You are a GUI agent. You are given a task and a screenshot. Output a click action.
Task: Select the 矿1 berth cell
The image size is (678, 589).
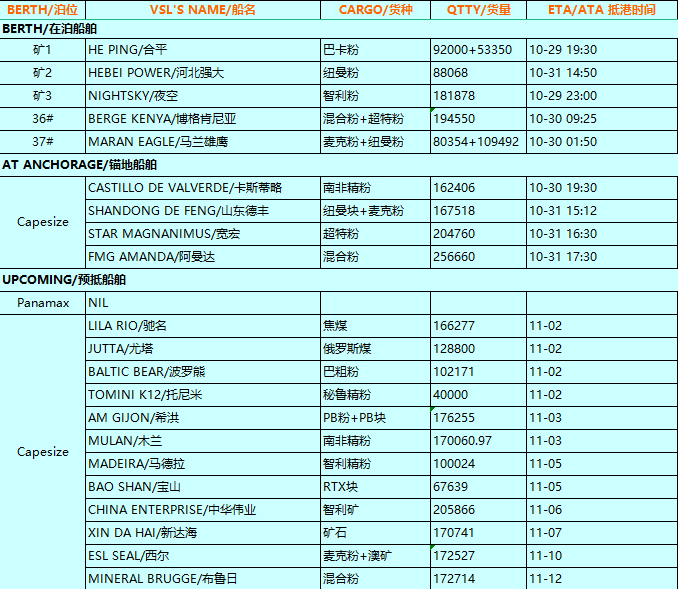(x=42, y=50)
